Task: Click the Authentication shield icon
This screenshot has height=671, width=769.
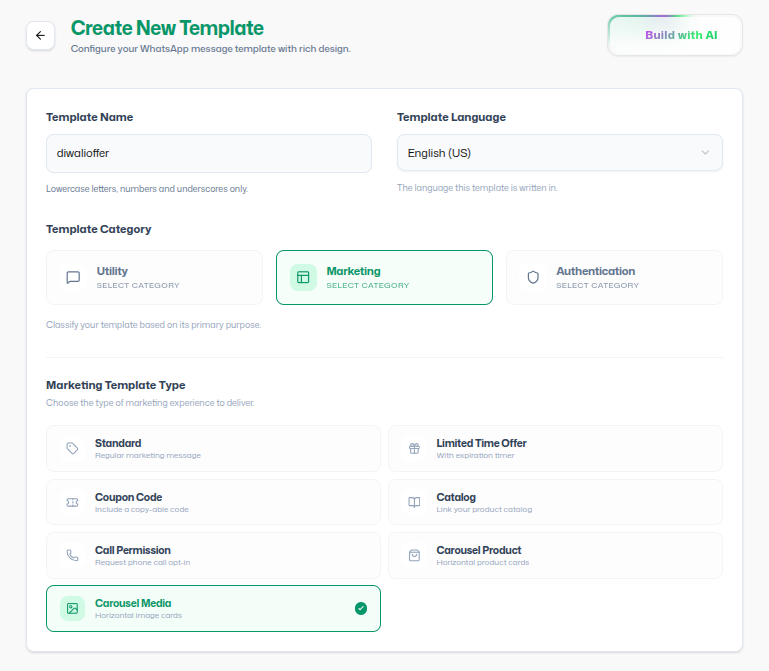Action: (x=533, y=278)
